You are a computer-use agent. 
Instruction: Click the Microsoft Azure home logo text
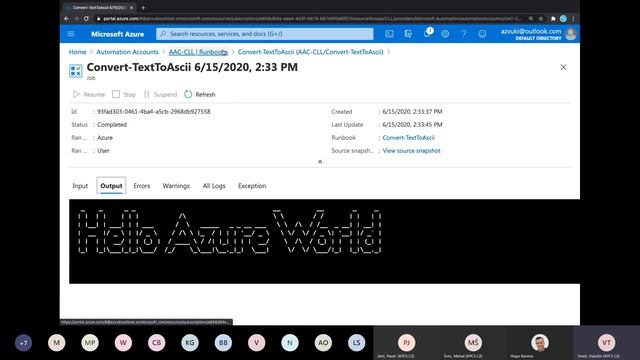coord(118,34)
